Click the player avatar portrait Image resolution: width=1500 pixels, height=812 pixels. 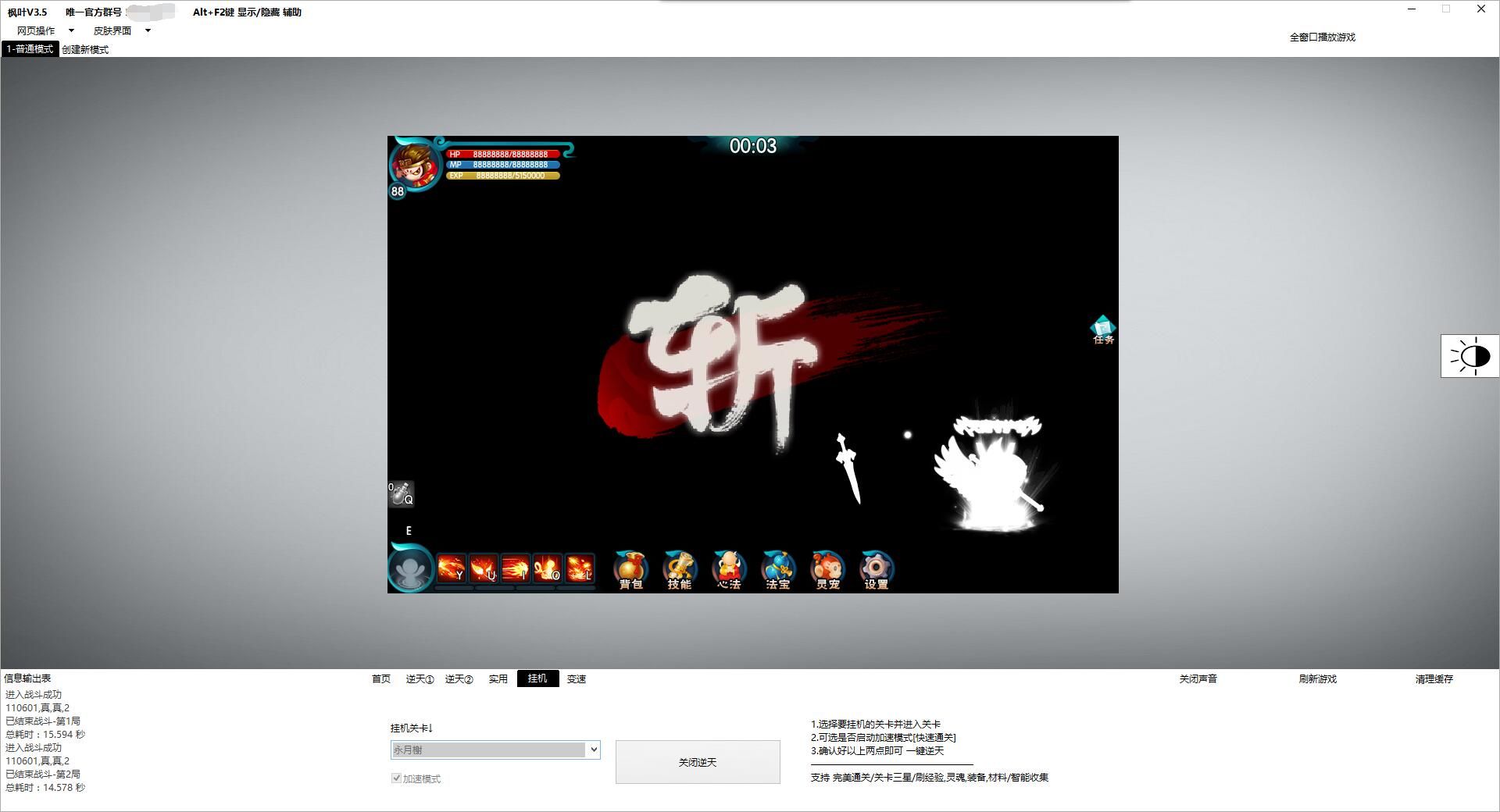tap(415, 165)
